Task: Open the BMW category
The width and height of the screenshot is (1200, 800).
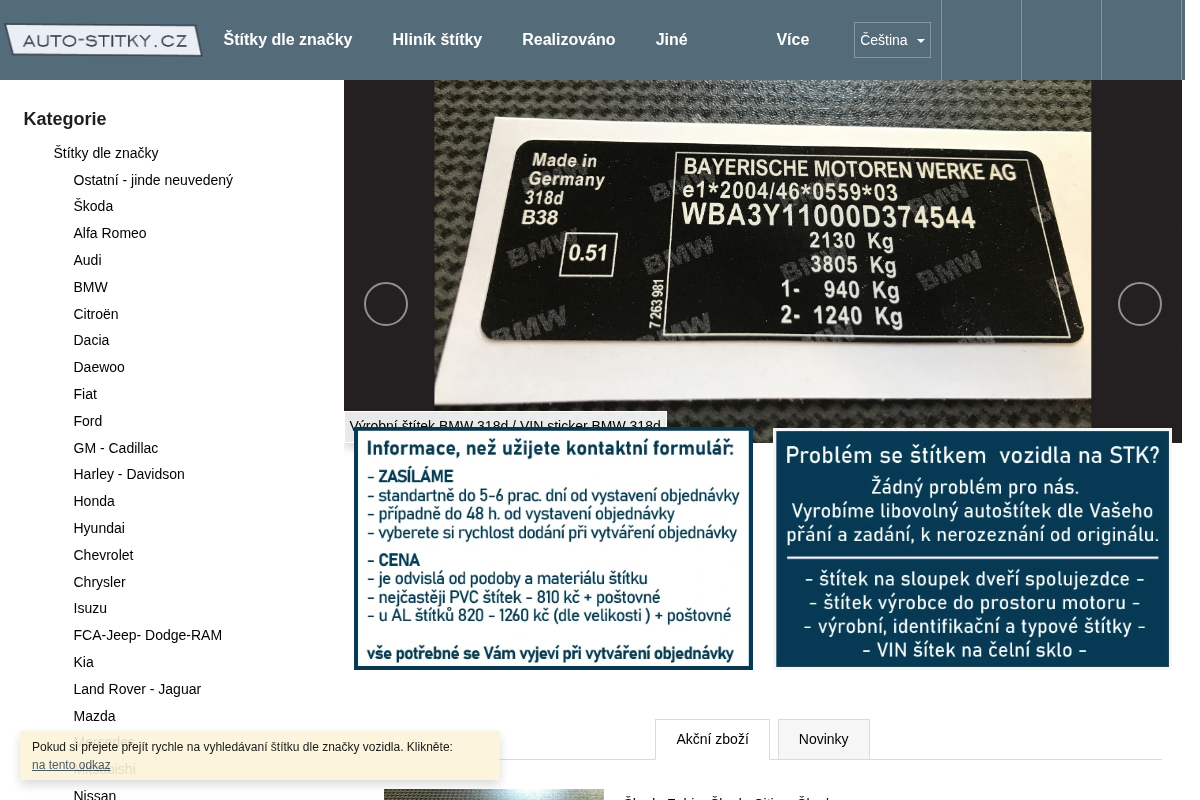Action: point(90,287)
